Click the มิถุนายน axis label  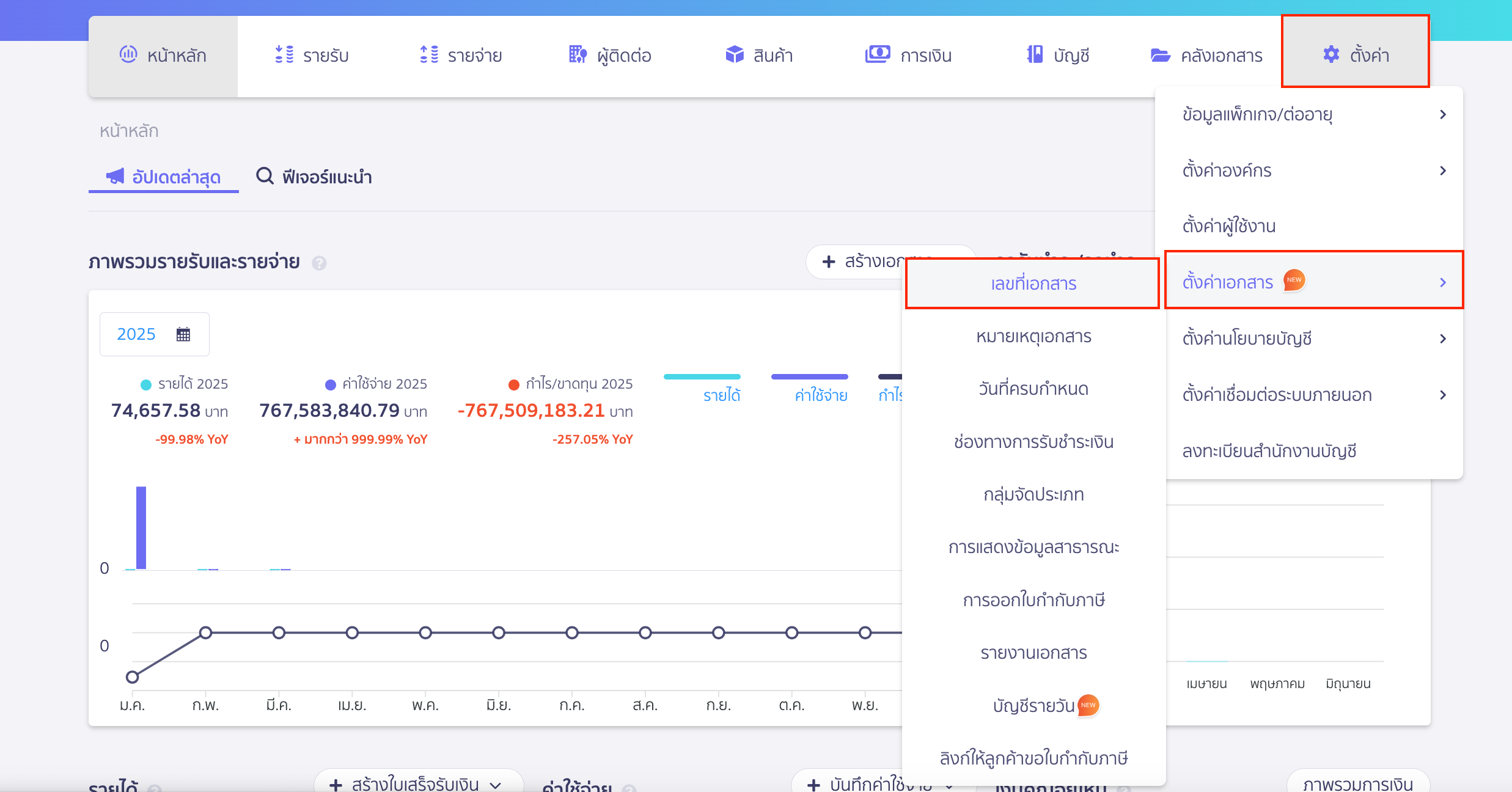pyautogui.click(x=1348, y=683)
